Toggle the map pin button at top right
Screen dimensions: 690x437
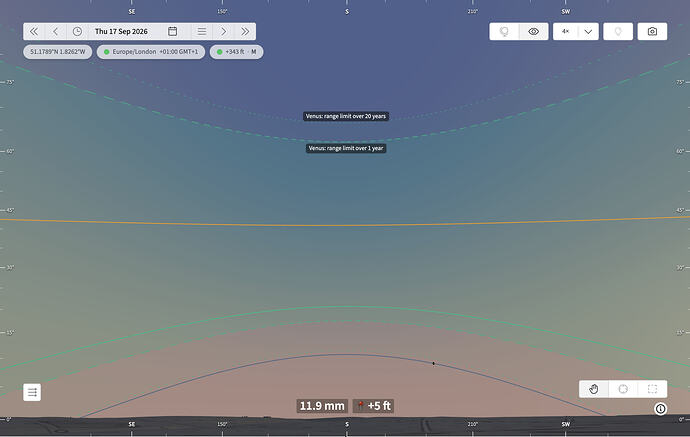[618, 32]
